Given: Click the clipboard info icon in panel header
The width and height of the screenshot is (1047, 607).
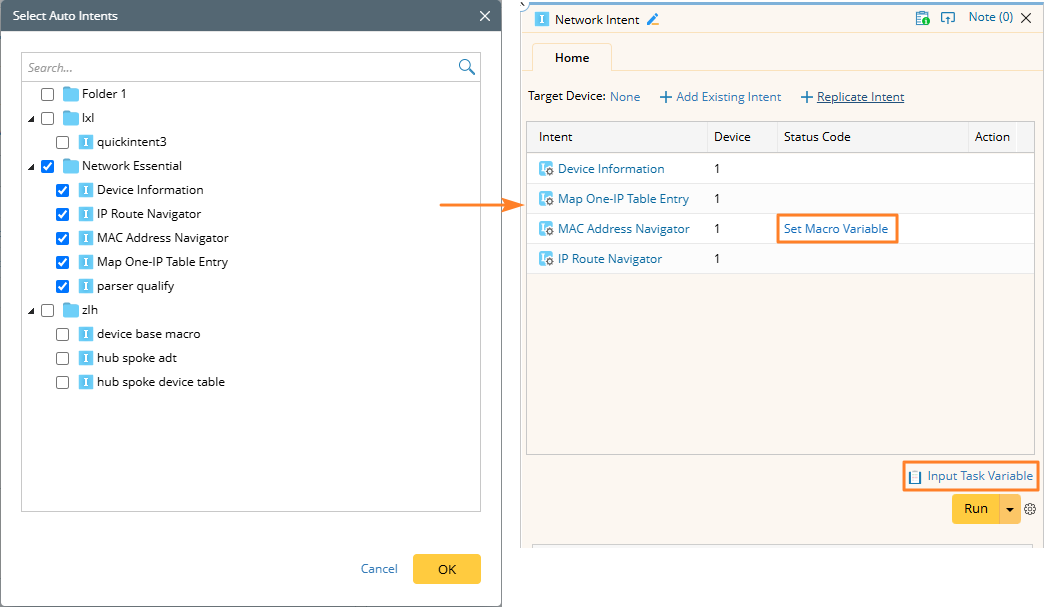Looking at the screenshot, I should [922, 18].
